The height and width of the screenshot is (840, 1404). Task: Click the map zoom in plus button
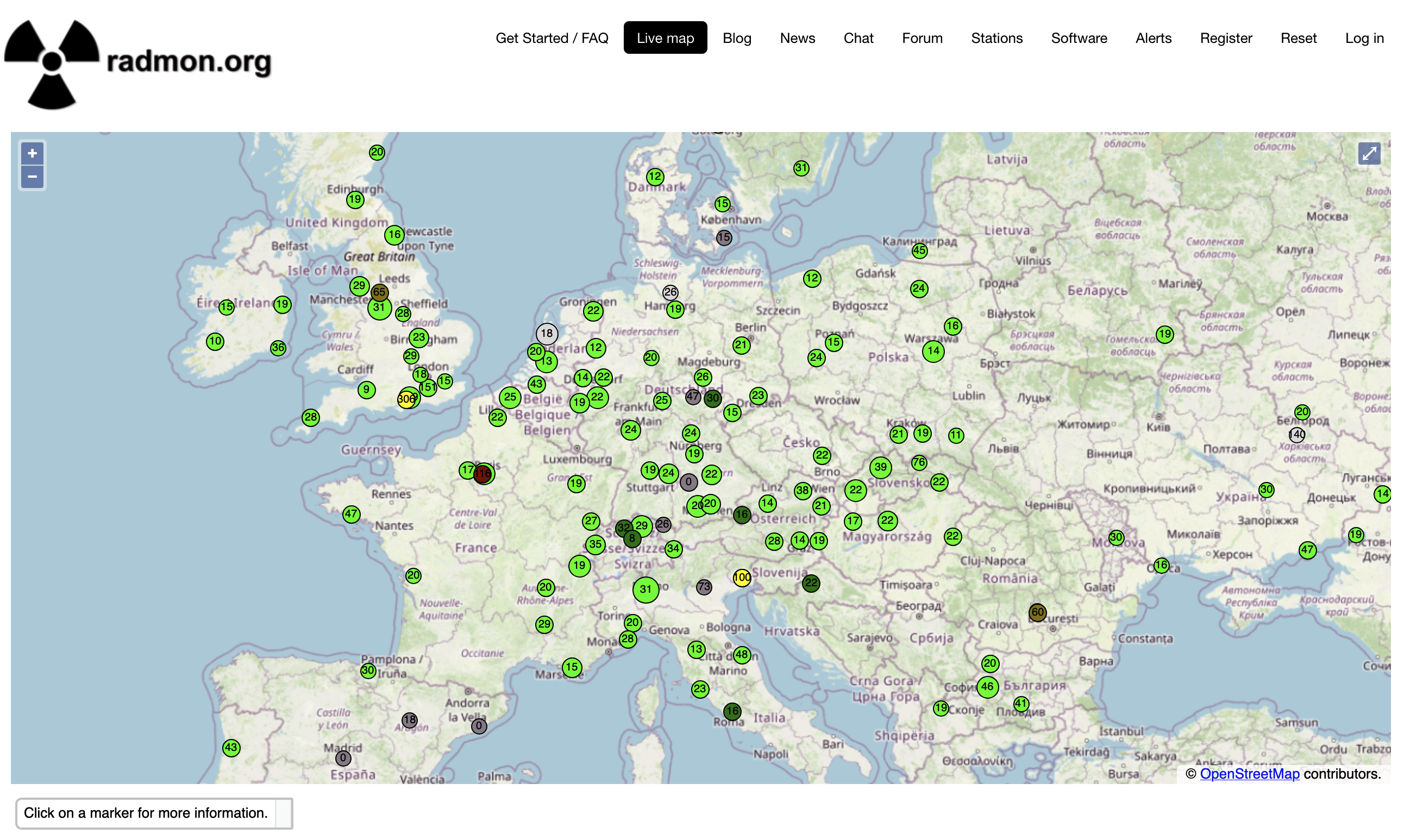click(32, 153)
